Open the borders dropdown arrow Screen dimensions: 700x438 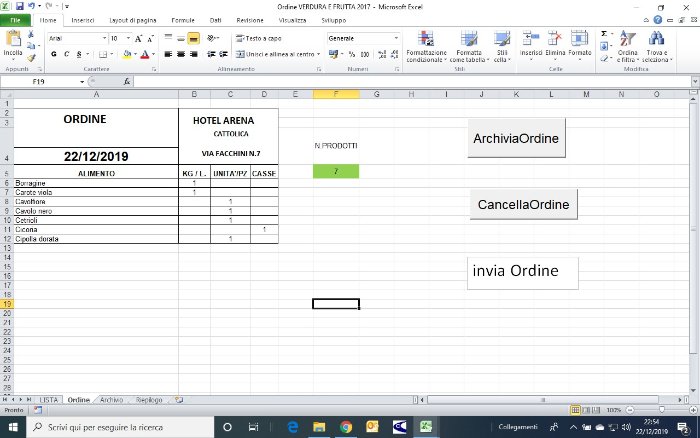pyautogui.click(x=112, y=54)
